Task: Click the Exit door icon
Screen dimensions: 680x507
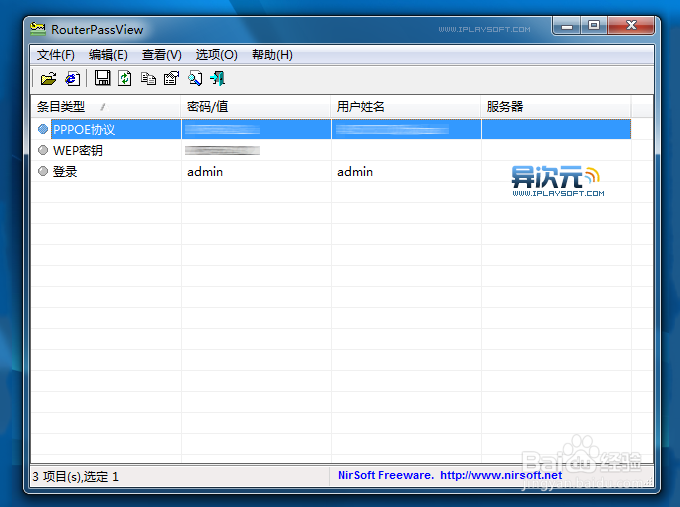Action: (x=218, y=79)
